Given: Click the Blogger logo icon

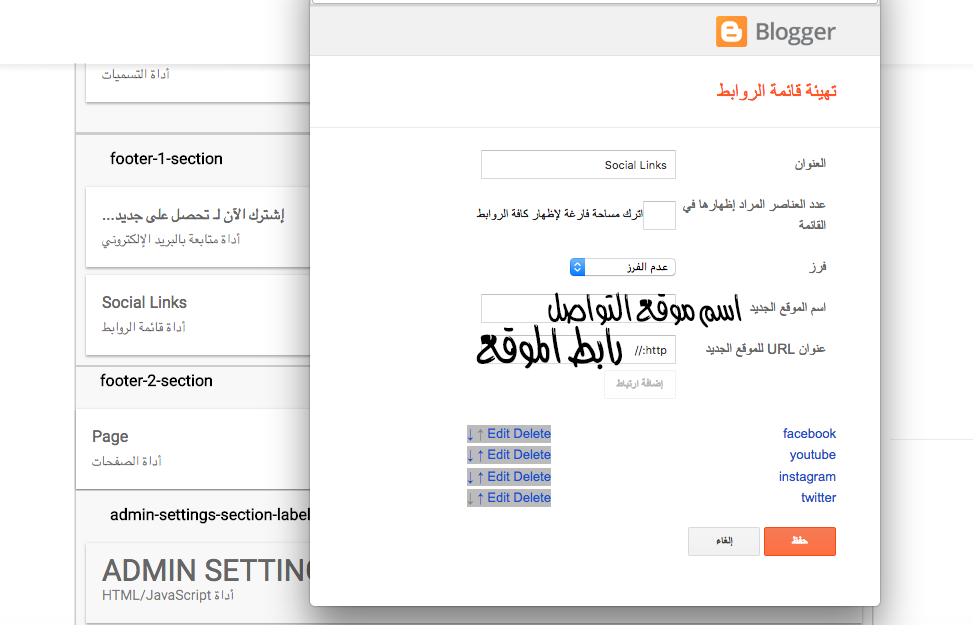Looking at the screenshot, I should [x=731, y=31].
